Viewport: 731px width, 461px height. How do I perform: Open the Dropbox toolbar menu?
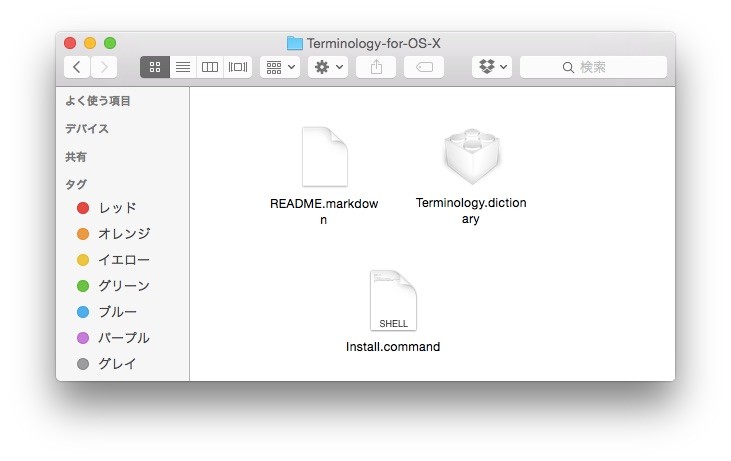492,67
